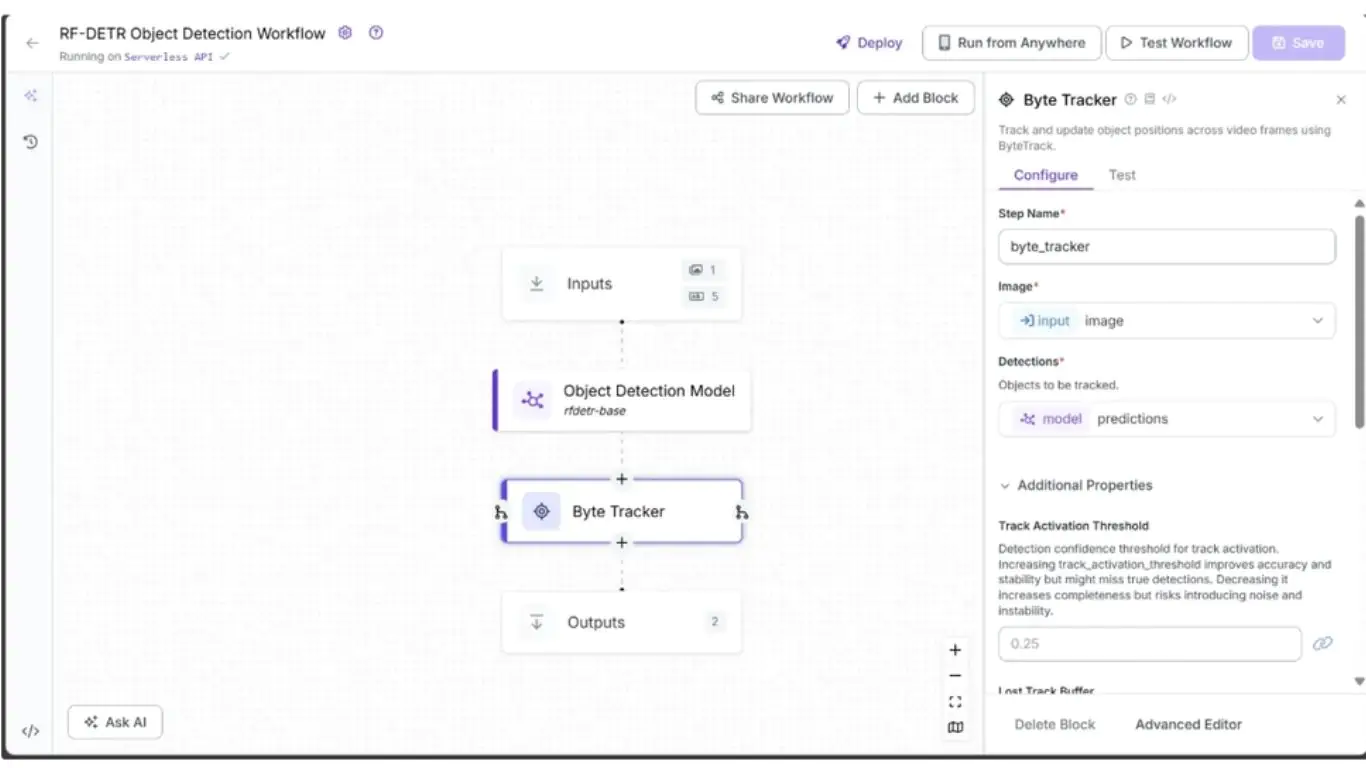Zoom in on the workflow canvas
Viewport: 1366px width, 768px height.
(x=955, y=650)
